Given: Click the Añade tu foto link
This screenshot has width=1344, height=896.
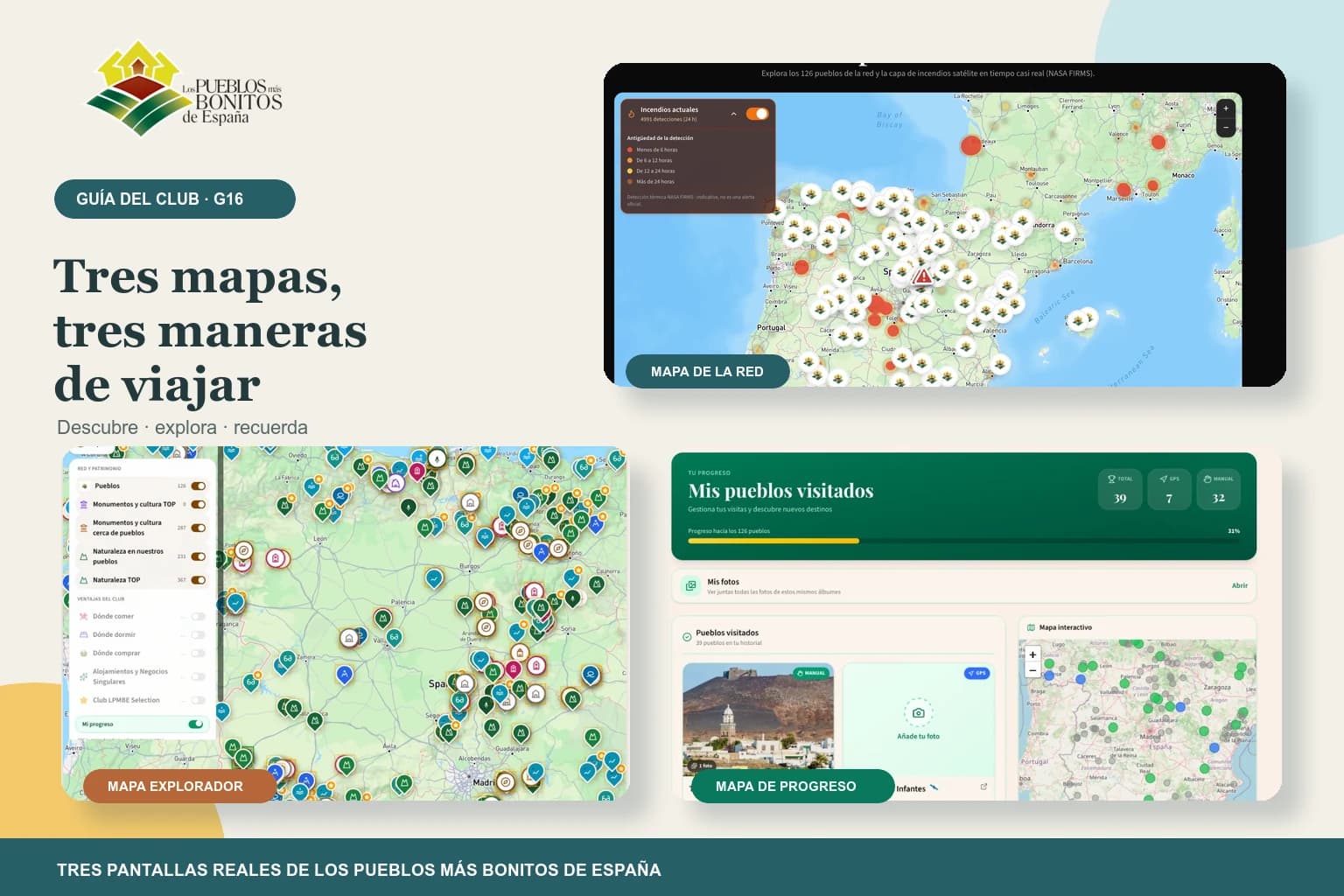Looking at the screenshot, I should 918,736.
